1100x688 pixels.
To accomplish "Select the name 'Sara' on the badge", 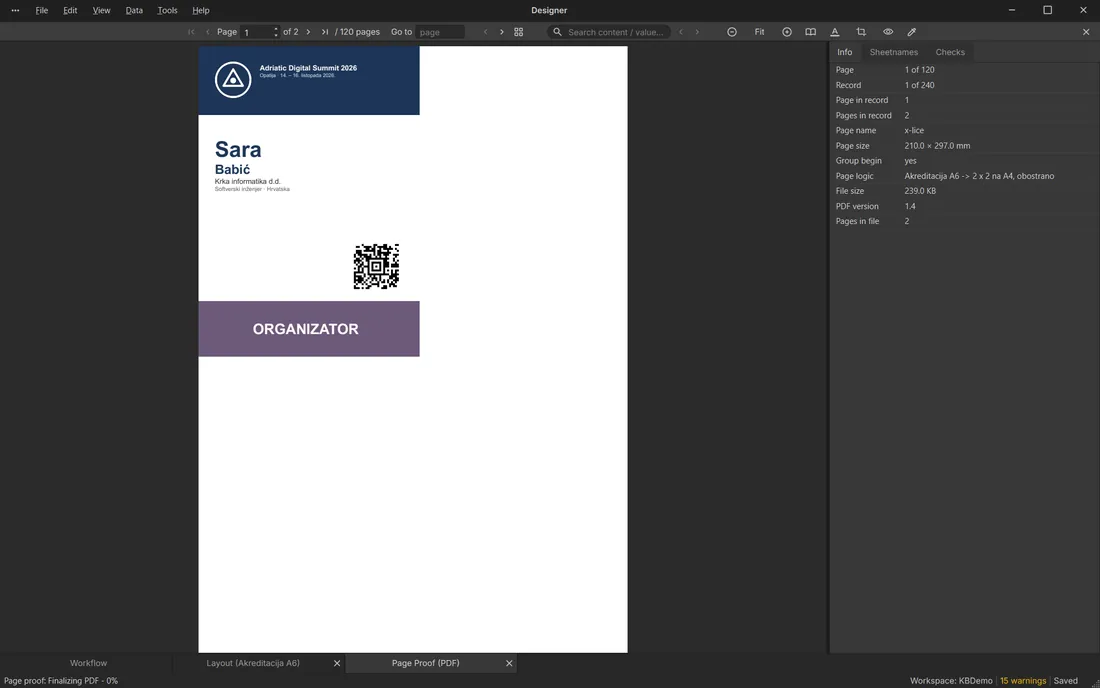I will coord(238,149).
